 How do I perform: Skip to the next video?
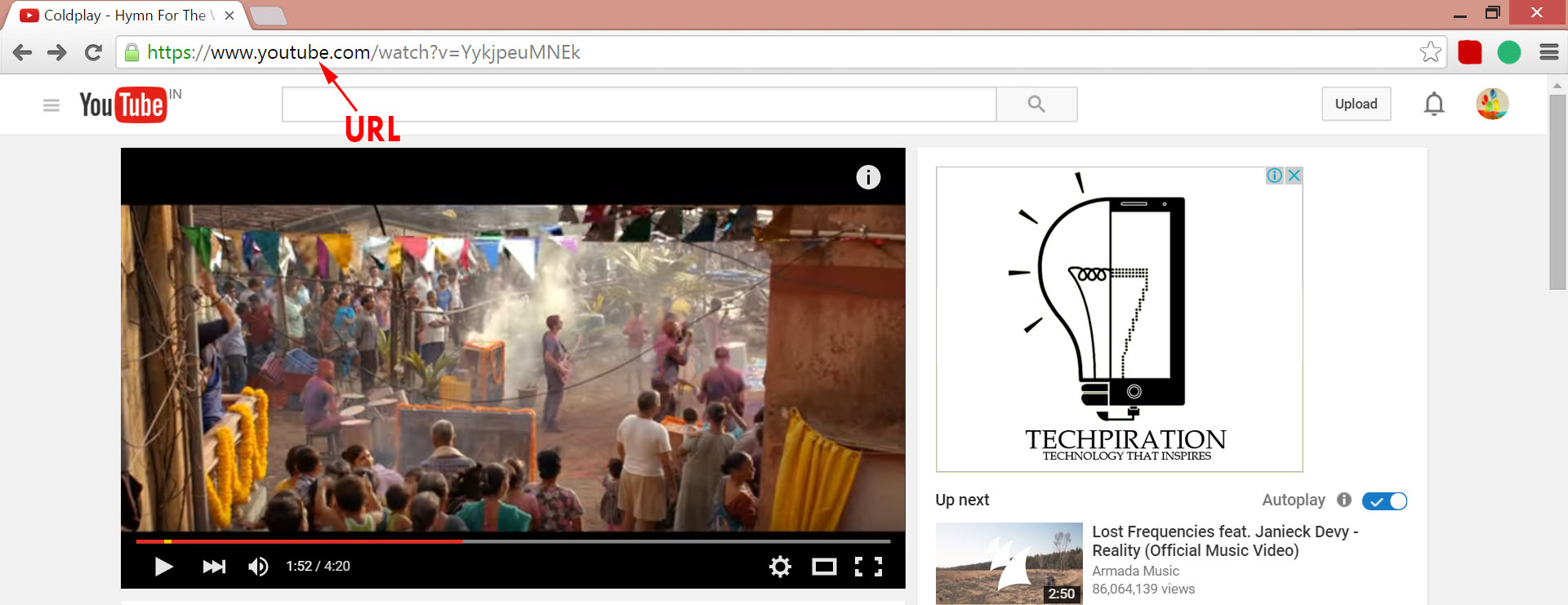click(x=214, y=567)
